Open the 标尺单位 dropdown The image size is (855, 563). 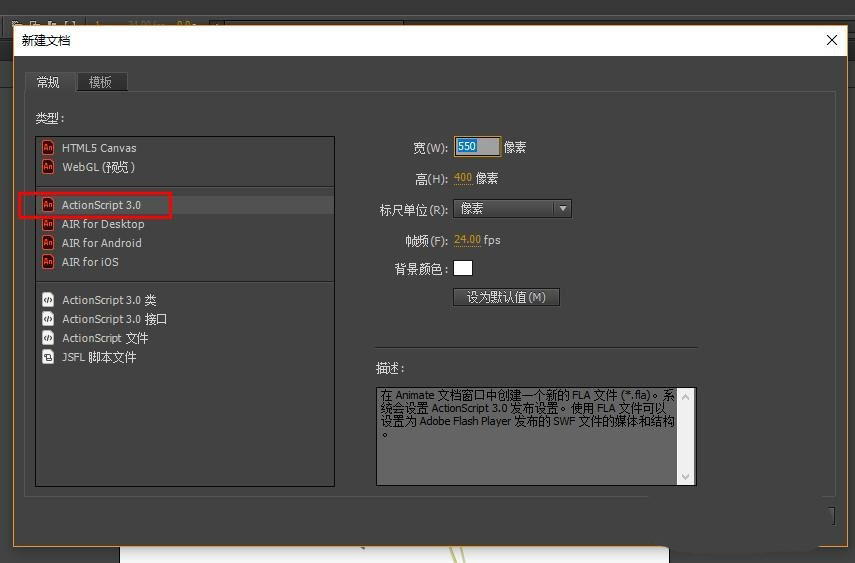point(512,208)
